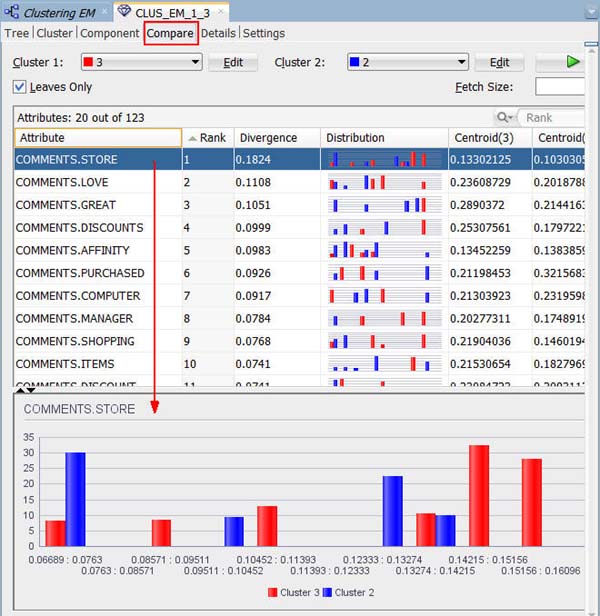Switch to the Tree tab
600x616 pixels.
17,33
